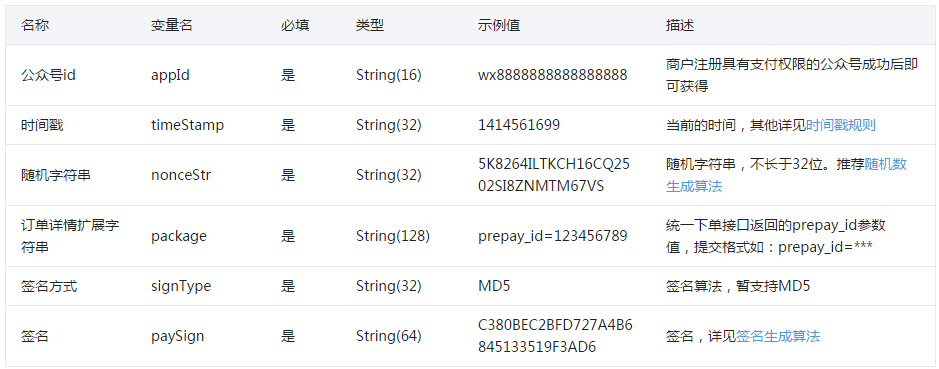Screen dimensions: 939x369
Task: Open the 签名生成算法 link
Action: tap(778, 336)
